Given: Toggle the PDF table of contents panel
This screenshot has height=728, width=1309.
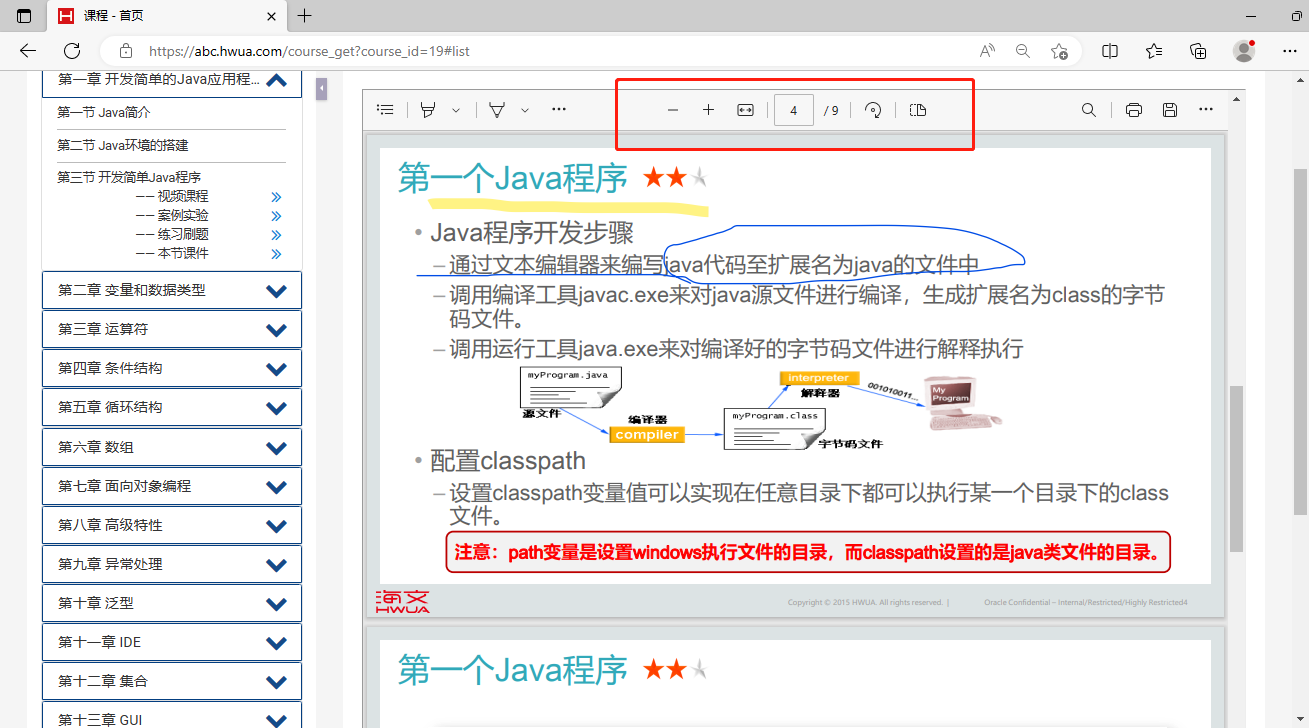Looking at the screenshot, I should [385, 110].
